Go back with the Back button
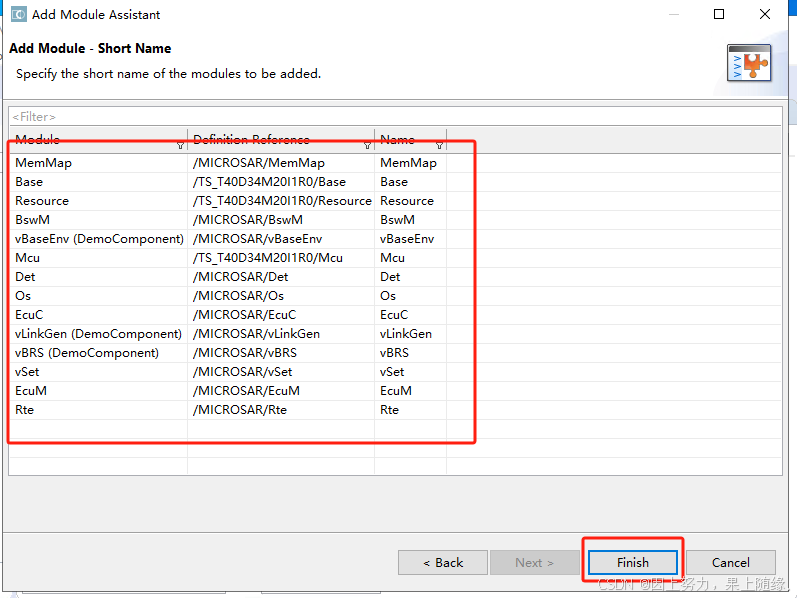Viewport: 797px width, 598px height. [x=443, y=562]
